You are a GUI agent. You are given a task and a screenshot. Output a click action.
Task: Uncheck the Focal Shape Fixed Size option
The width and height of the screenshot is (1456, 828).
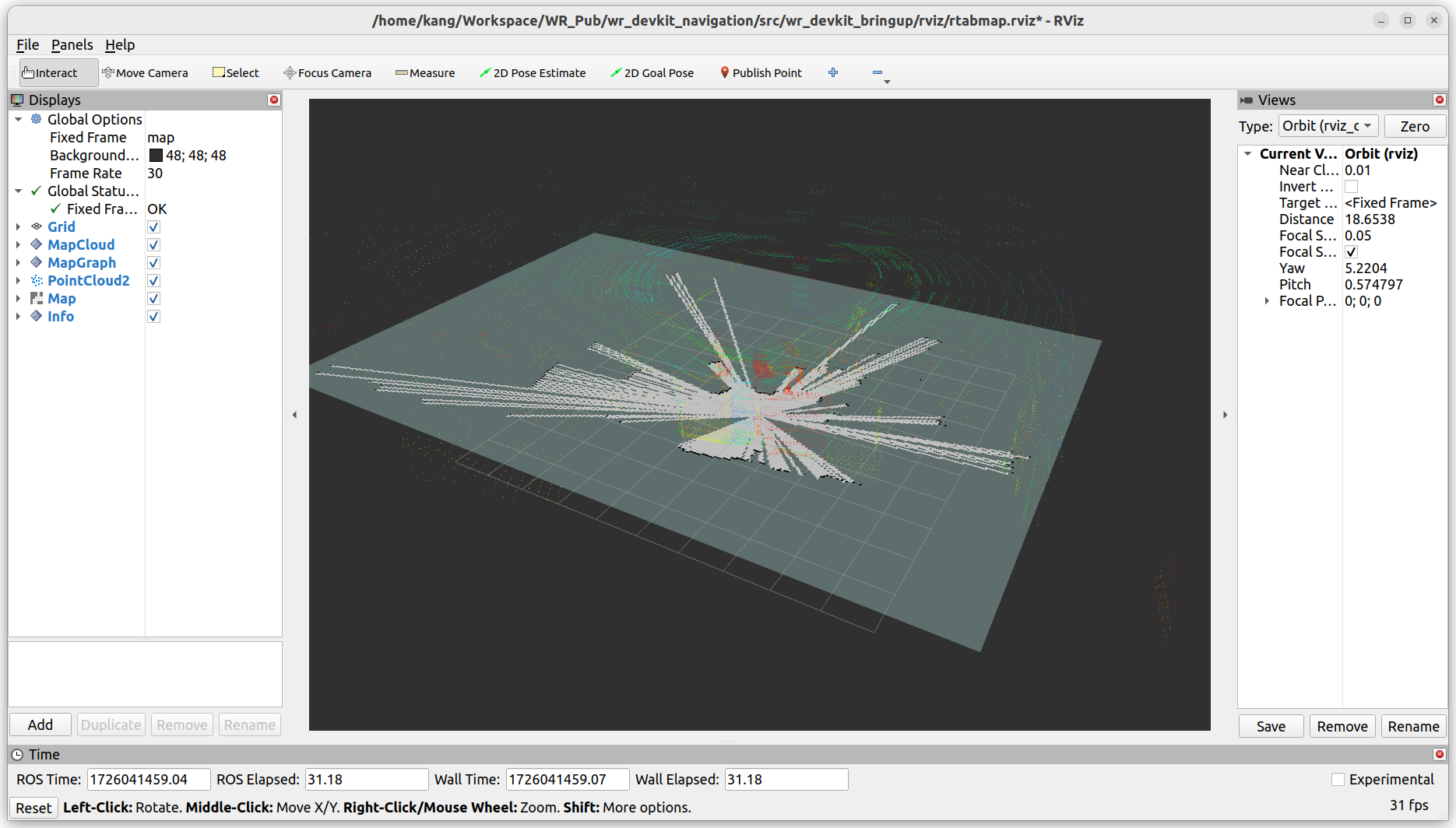point(1351,251)
